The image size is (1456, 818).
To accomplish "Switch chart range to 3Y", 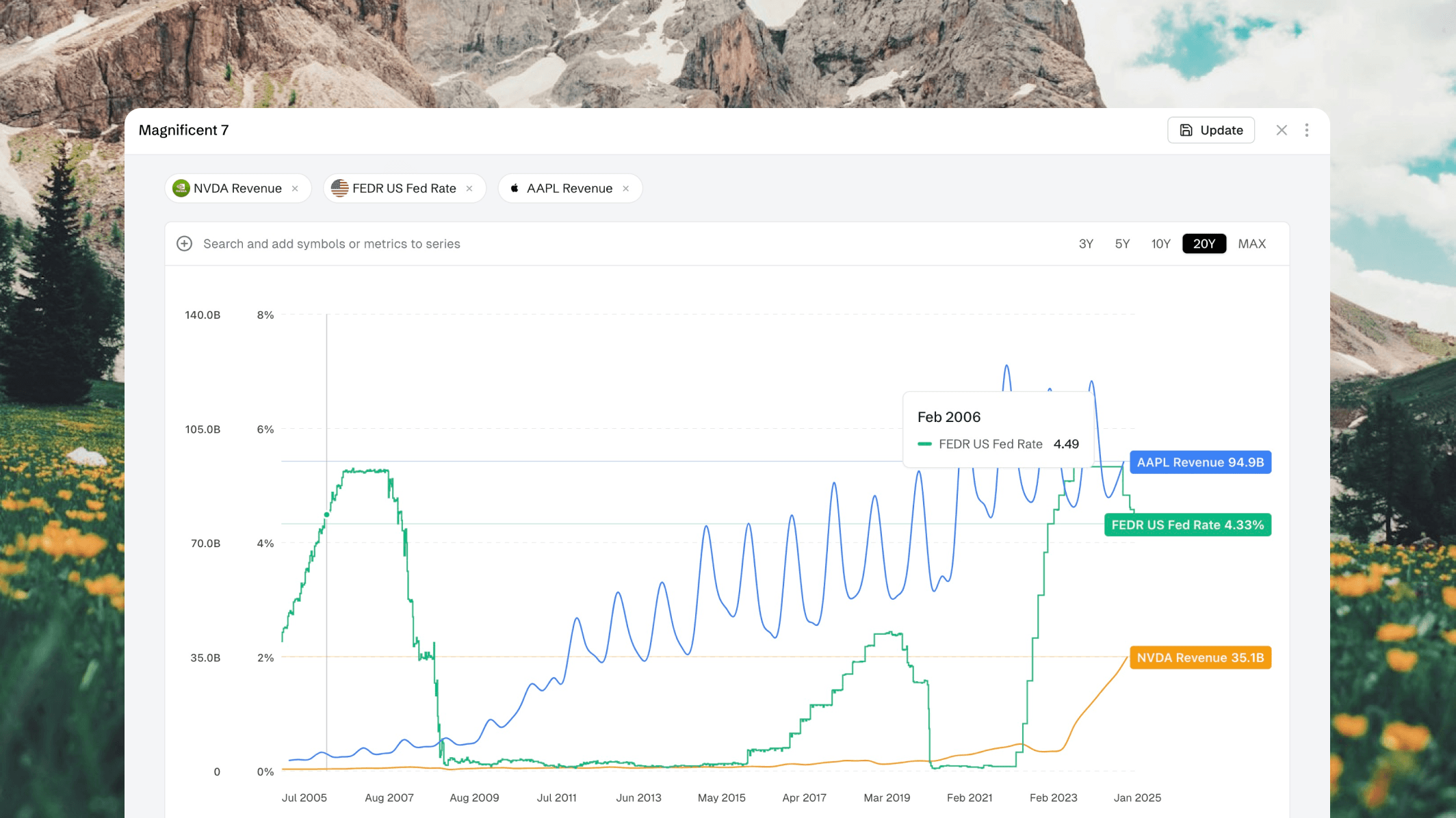I will pyautogui.click(x=1086, y=243).
